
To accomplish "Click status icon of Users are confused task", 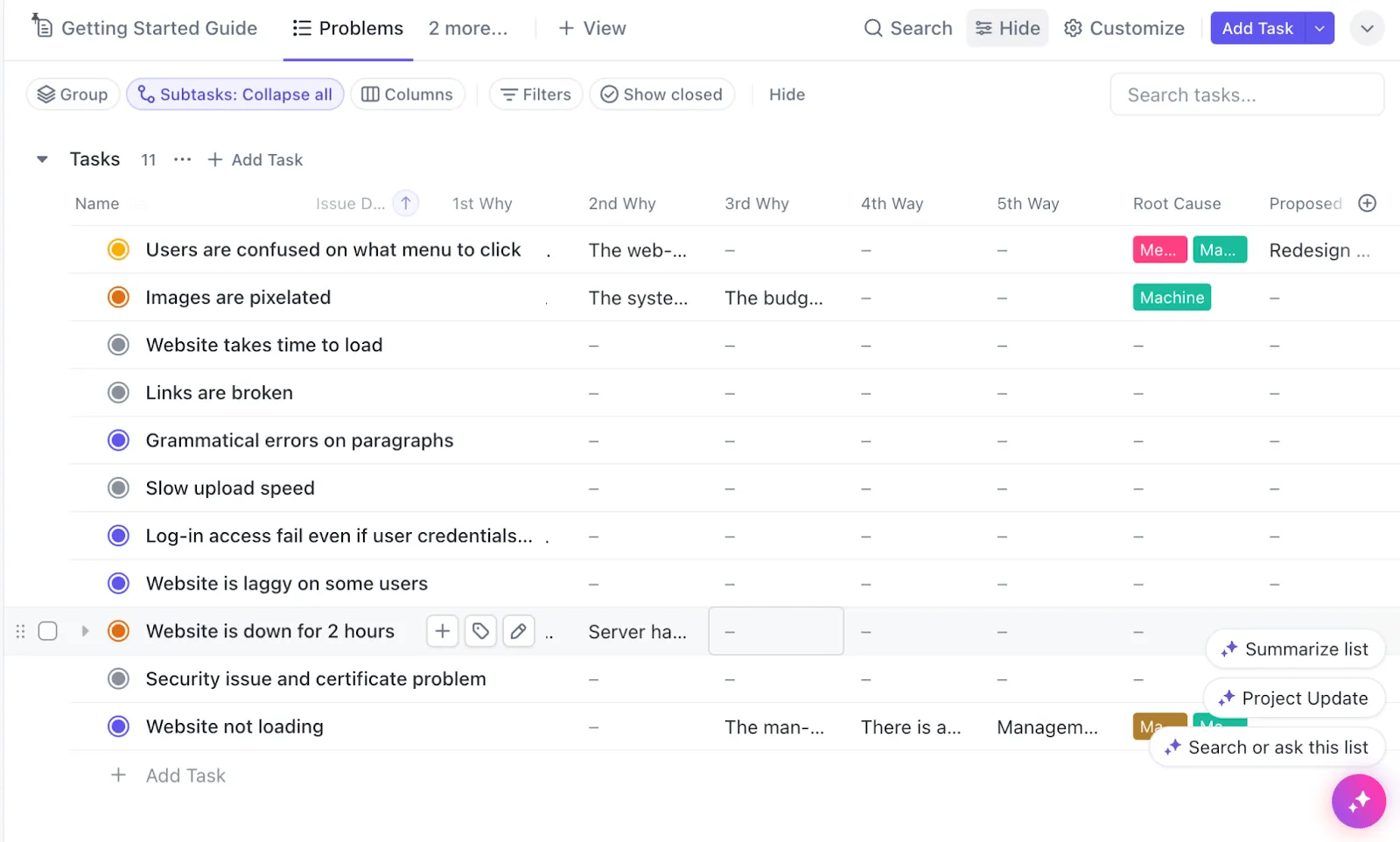I will tap(118, 249).
